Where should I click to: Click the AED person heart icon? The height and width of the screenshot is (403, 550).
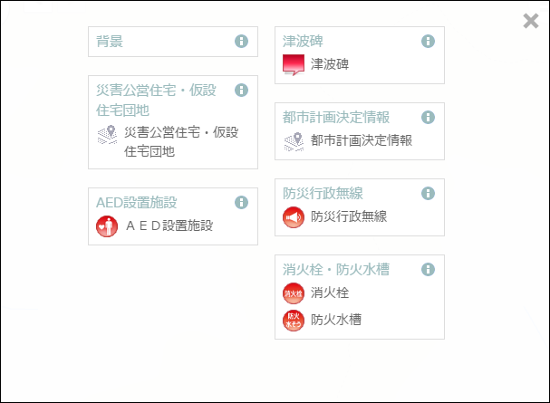pyautogui.click(x=107, y=226)
